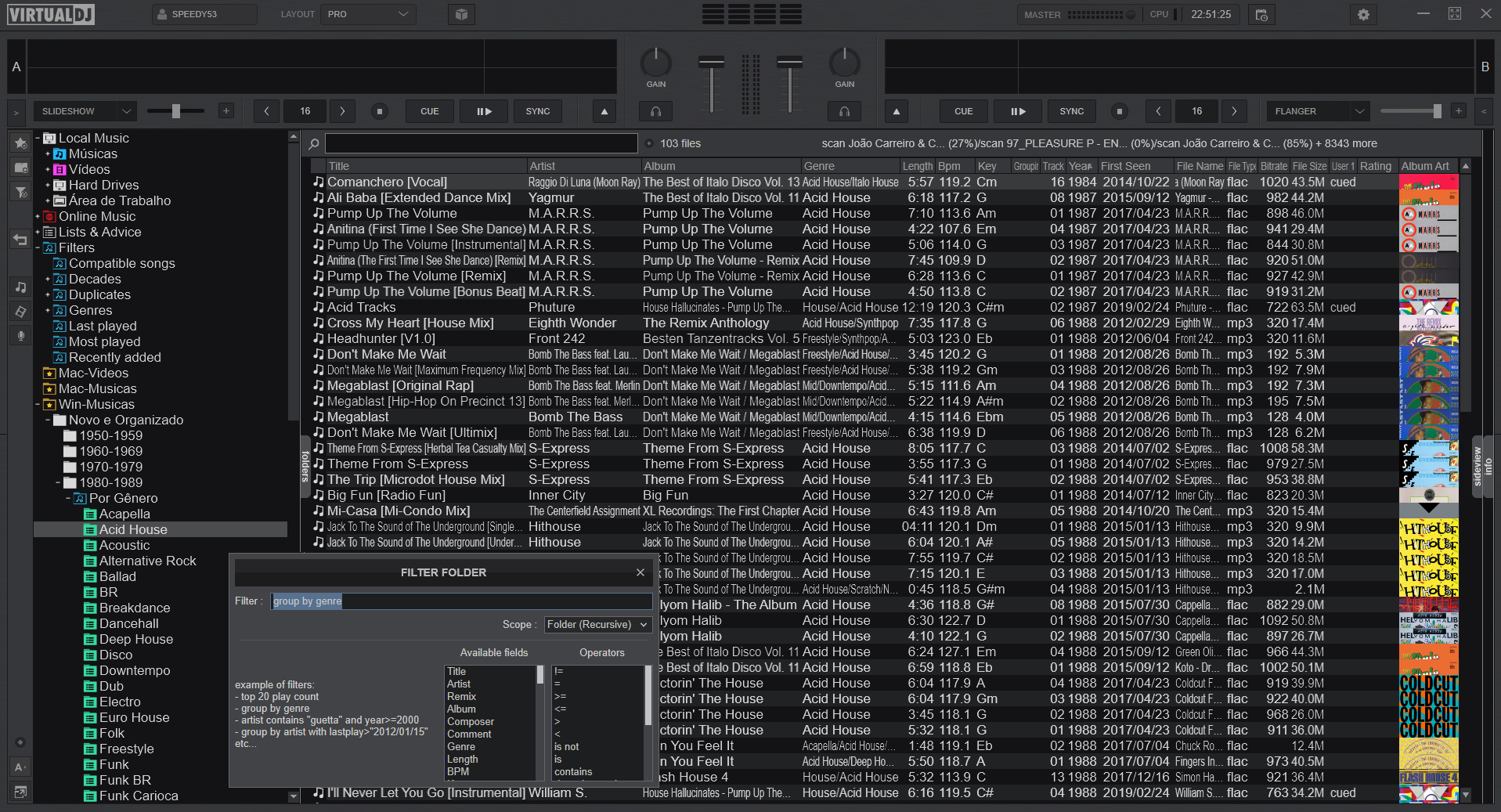Click the Músicas blue folder icon
The image size is (1501, 812).
[60, 153]
